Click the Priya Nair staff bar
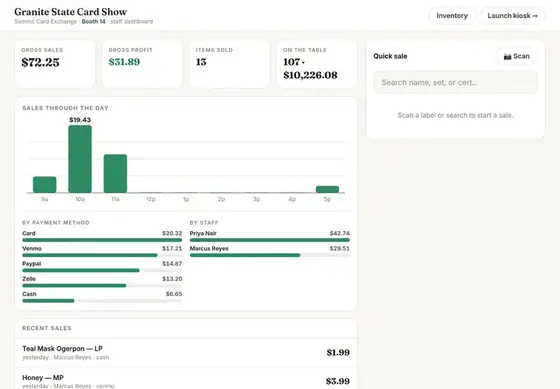 [x=270, y=240]
